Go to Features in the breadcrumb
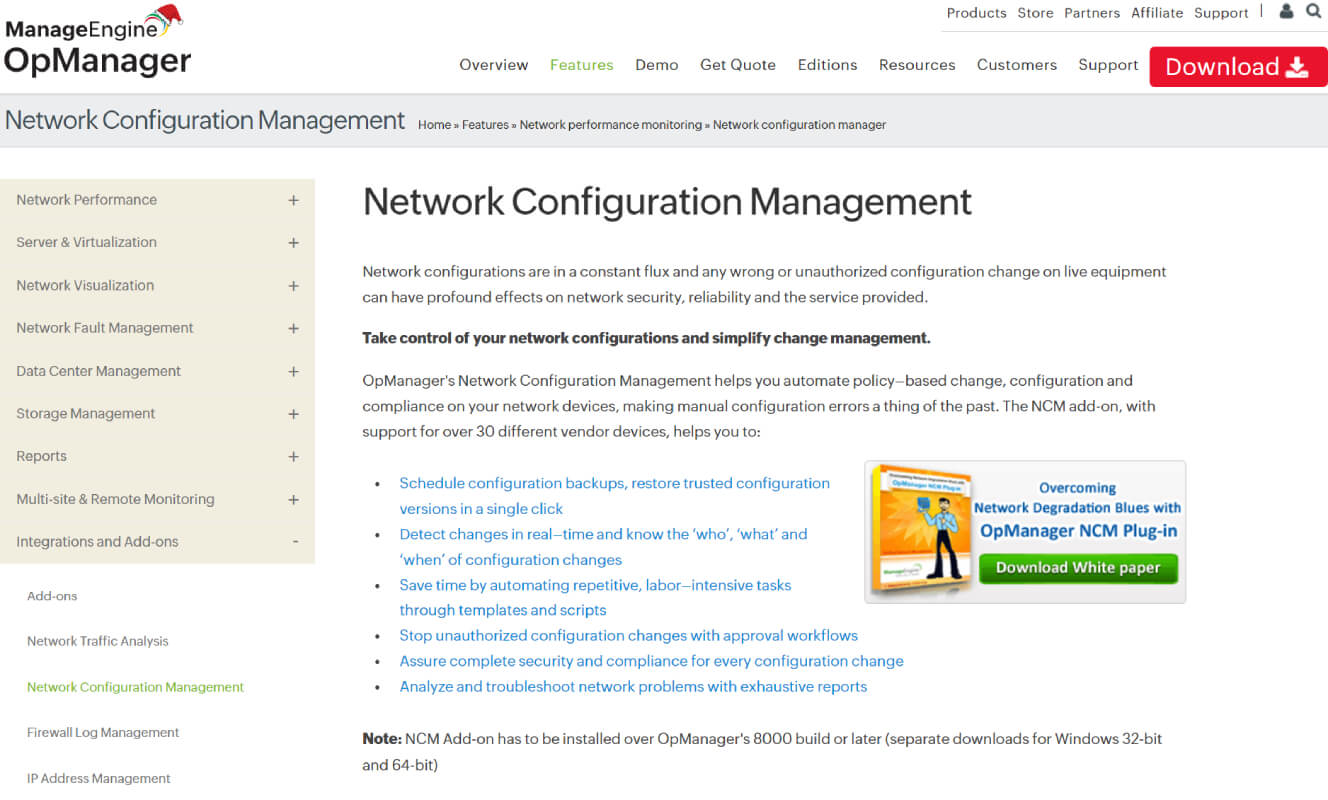1328x800 pixels. [485, 125]
